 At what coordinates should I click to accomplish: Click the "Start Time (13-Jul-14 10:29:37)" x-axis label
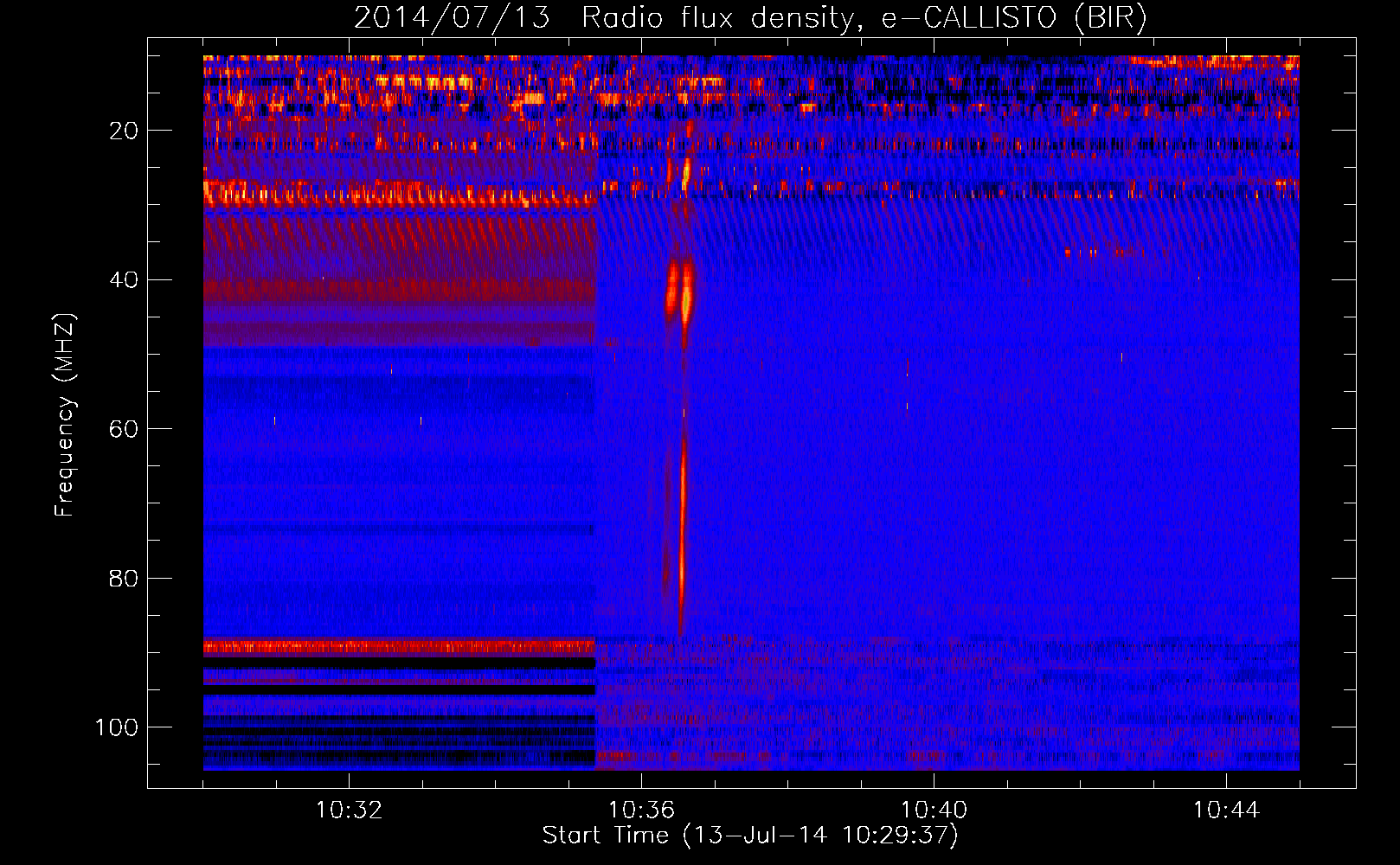click(x=750, y=836)
